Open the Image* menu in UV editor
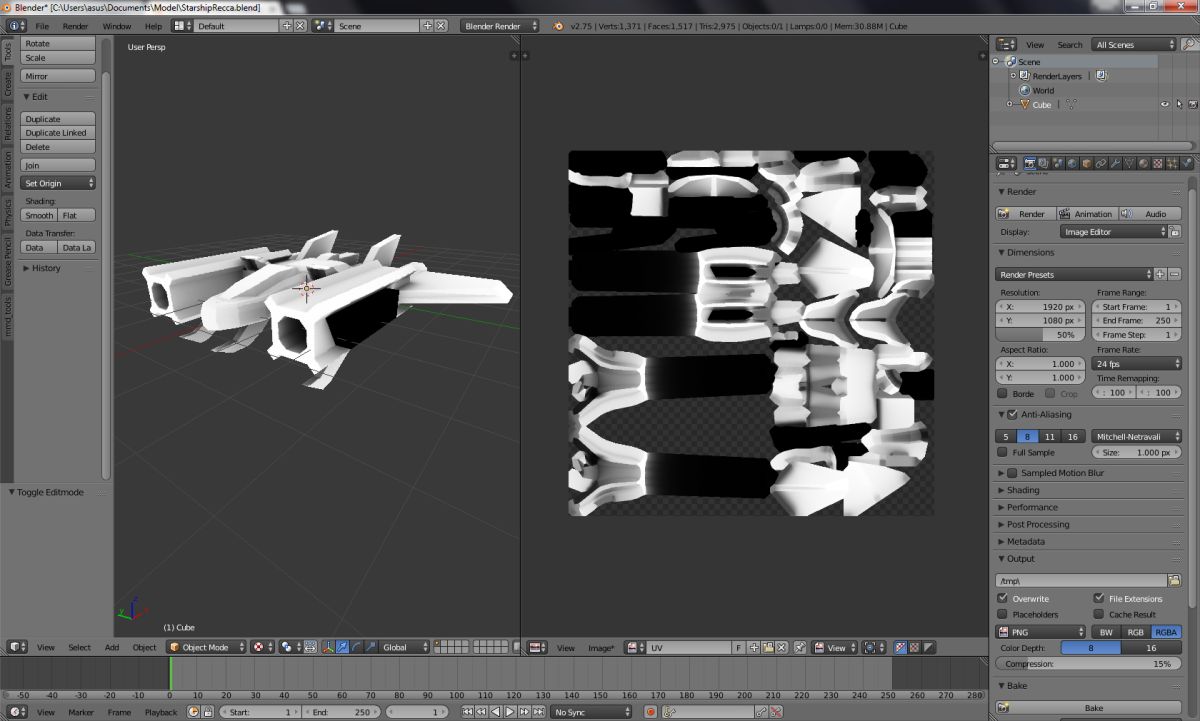Screen dimensions: 1200x721 [601, 648]
